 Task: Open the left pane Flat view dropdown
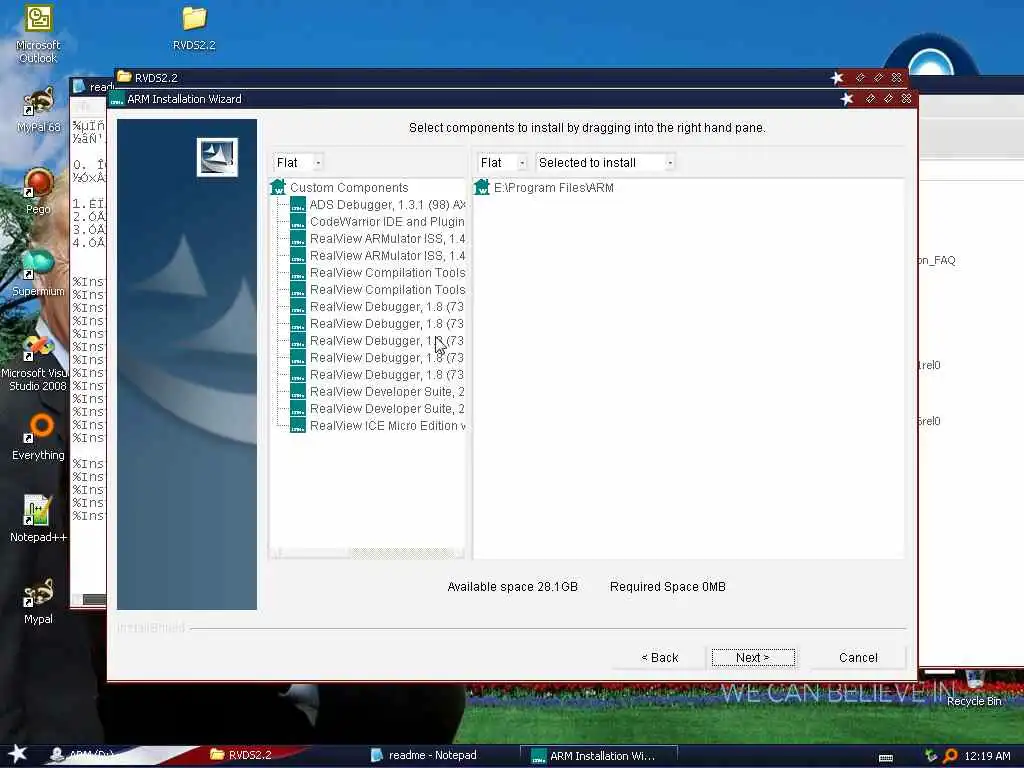coord(298,163)
